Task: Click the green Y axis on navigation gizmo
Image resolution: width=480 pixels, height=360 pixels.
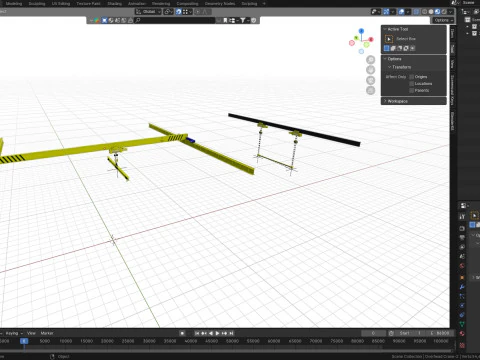Action: (x=356, y=38)
